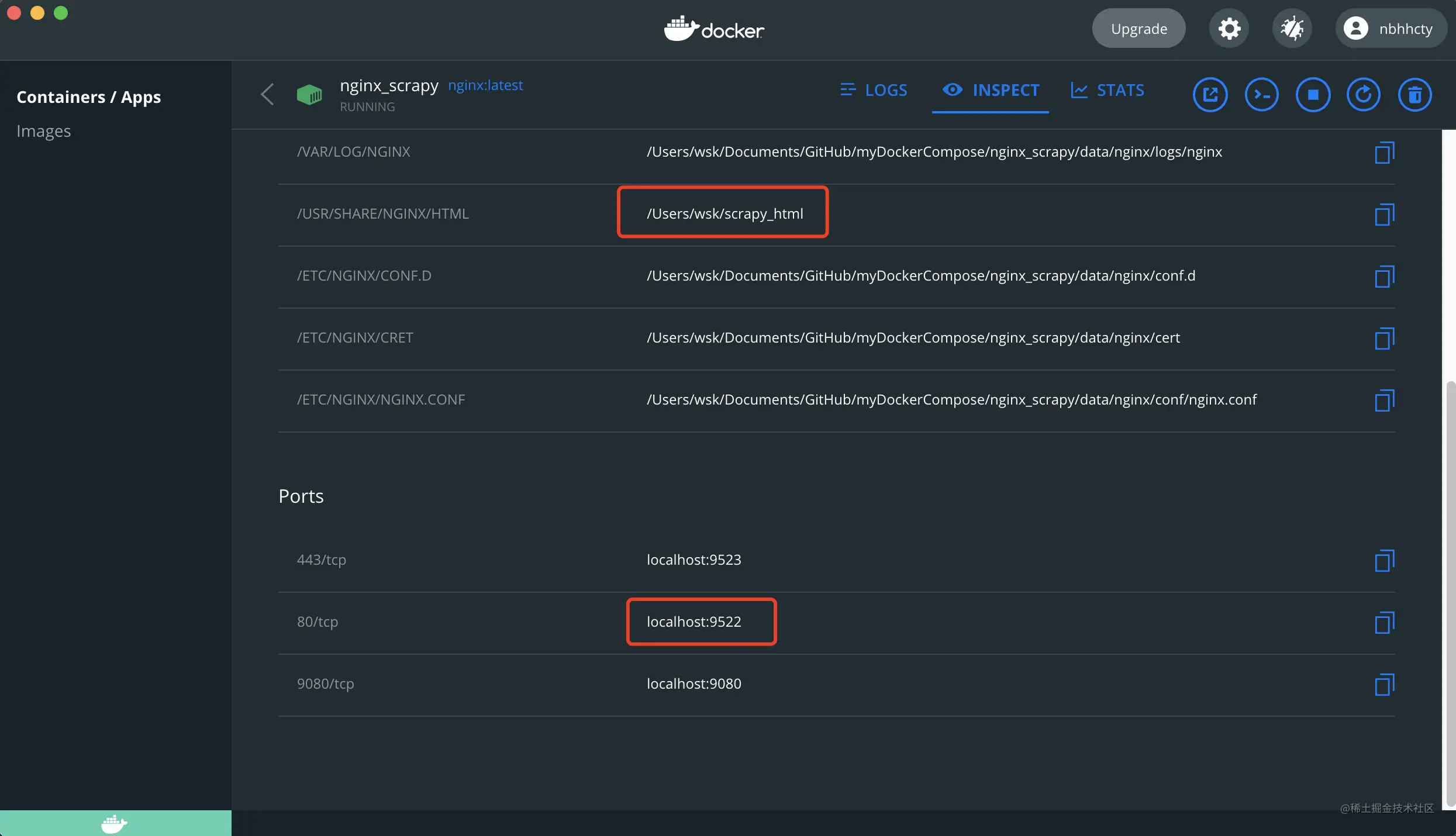Switch to the STATS tab
The image size is (1456, 836).
(1107, 90)
